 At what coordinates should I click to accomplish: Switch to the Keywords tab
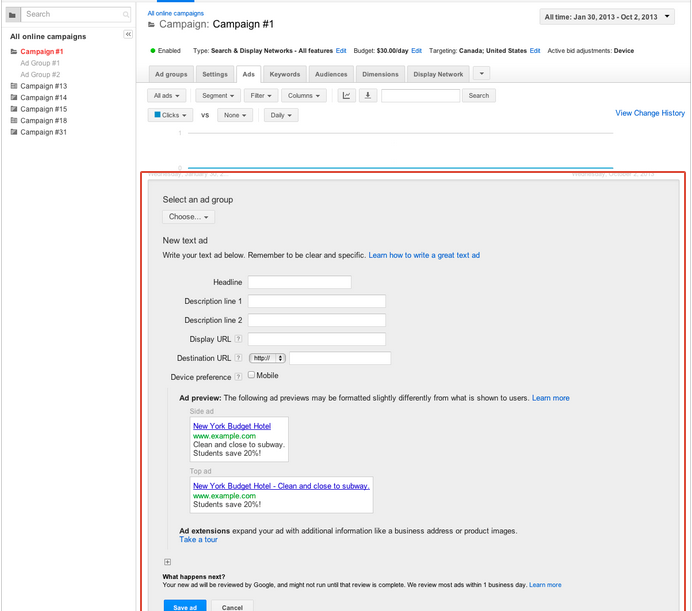point(284,74)
